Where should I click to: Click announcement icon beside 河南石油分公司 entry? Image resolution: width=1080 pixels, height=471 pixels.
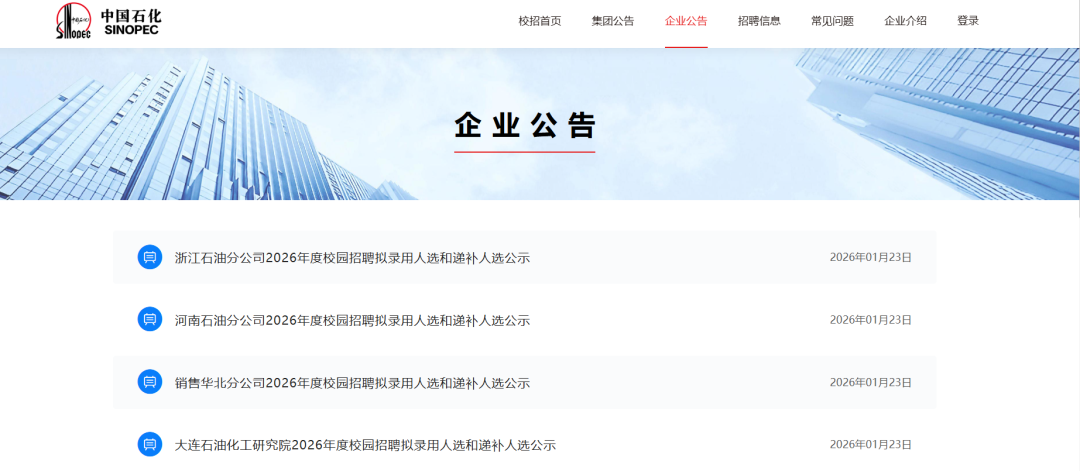pyautogui.click(x=149, y=320)
